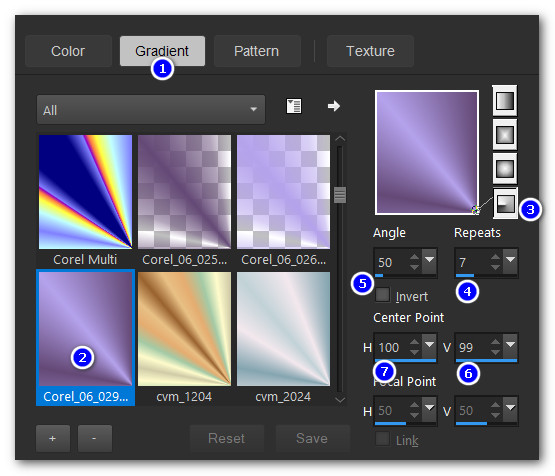Viewport: 555px width, 476px height.
Task: Switch to the Color tab
Action: coord(68,51)
